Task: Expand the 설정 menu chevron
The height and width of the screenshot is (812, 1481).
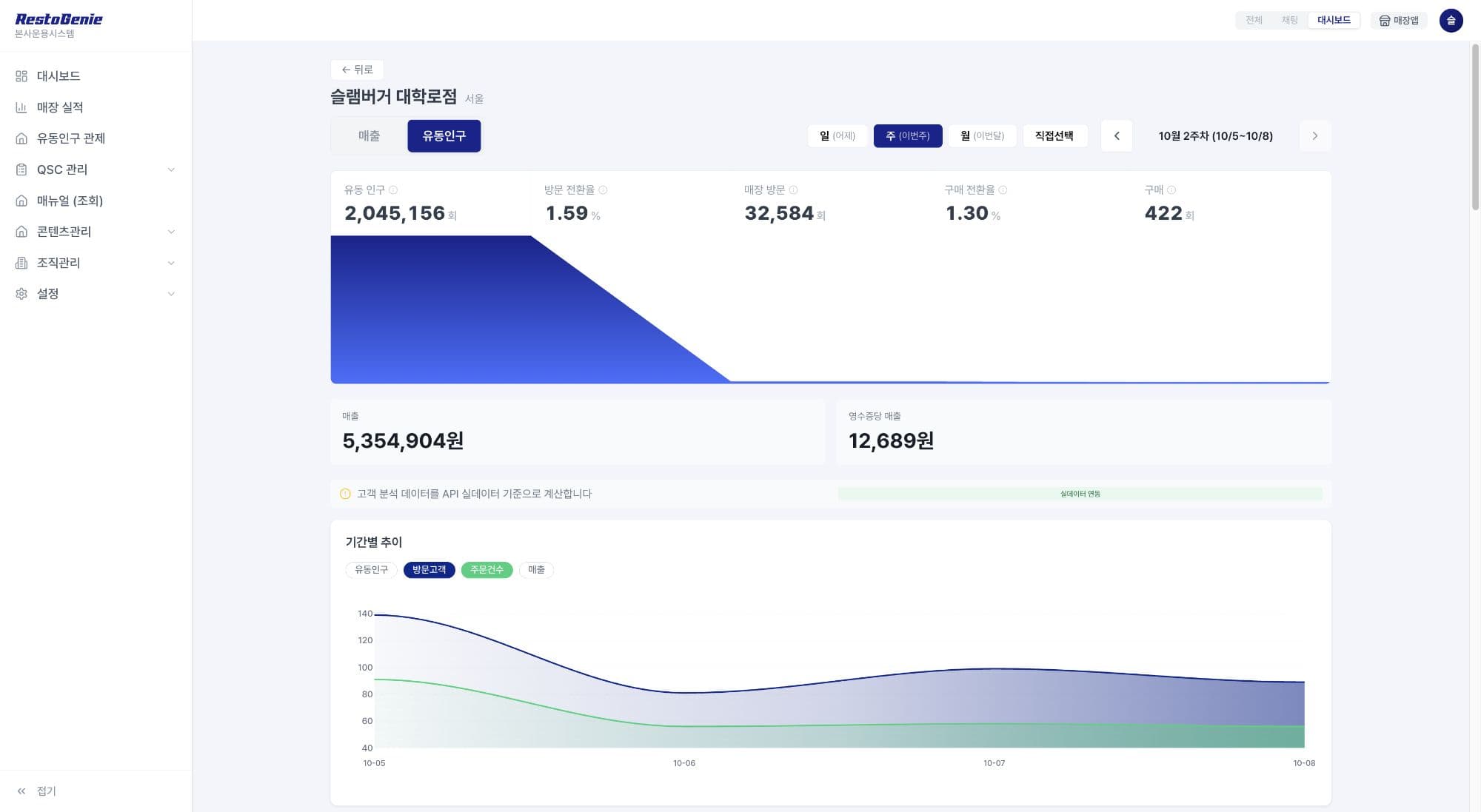Action: (171, 294)
